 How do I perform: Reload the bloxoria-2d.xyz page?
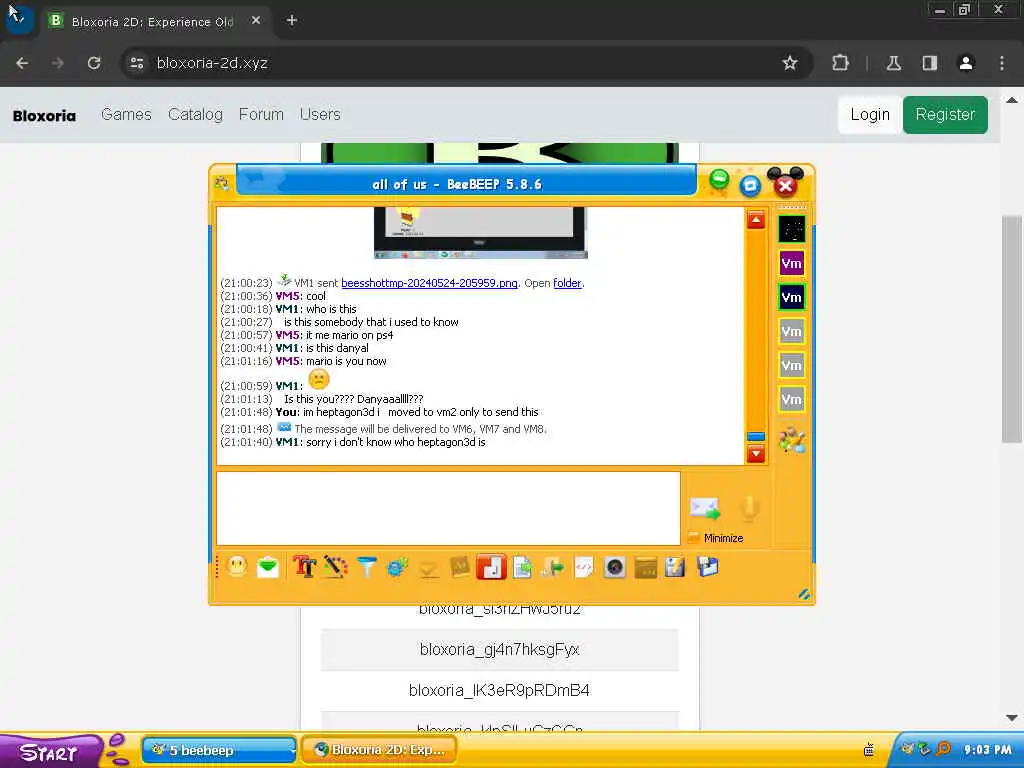click(x=94, y=63)
